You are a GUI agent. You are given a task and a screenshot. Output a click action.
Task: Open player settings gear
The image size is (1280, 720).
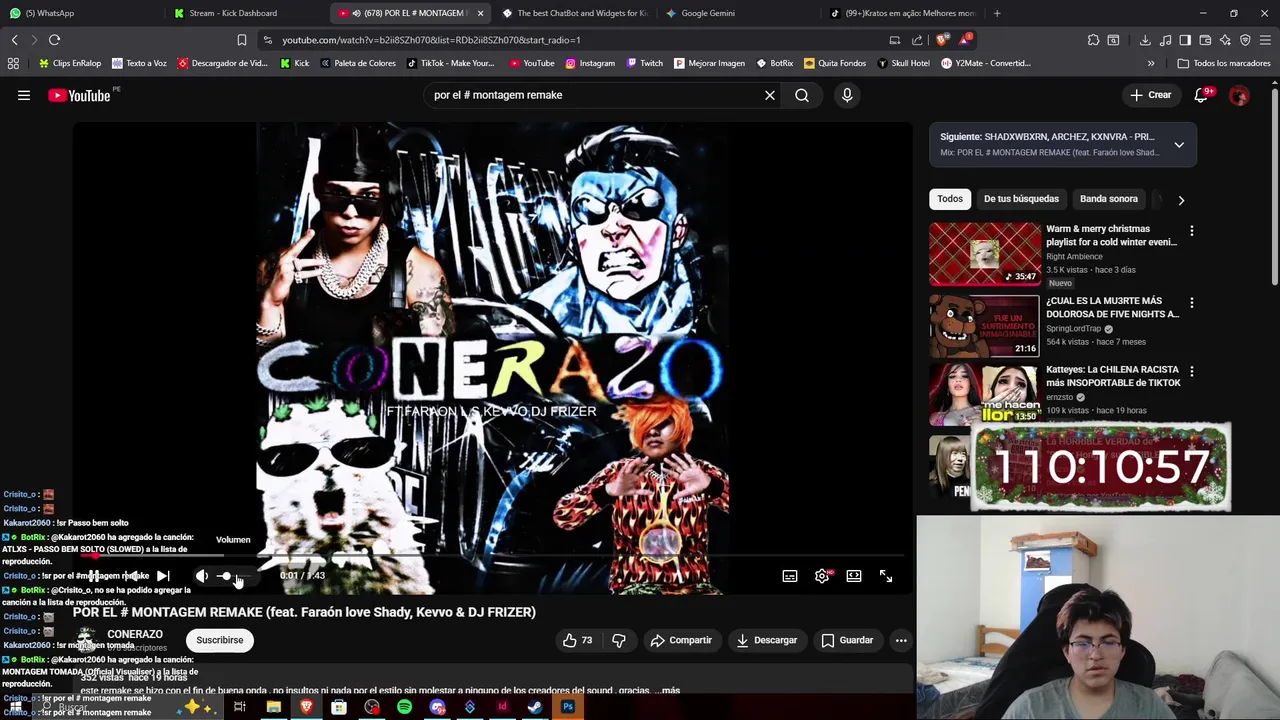[822, 576]
